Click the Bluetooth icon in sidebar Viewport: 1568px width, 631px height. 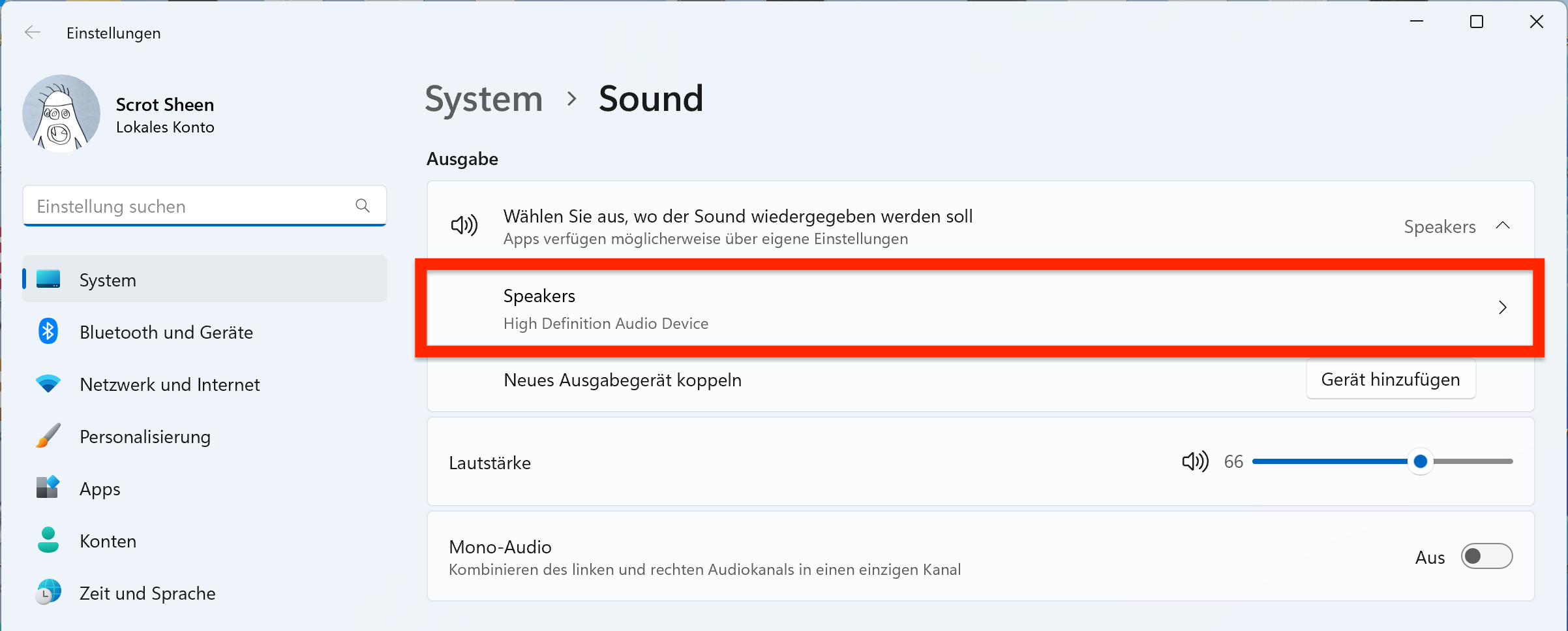pyautogui.click(x=48, y=331)
